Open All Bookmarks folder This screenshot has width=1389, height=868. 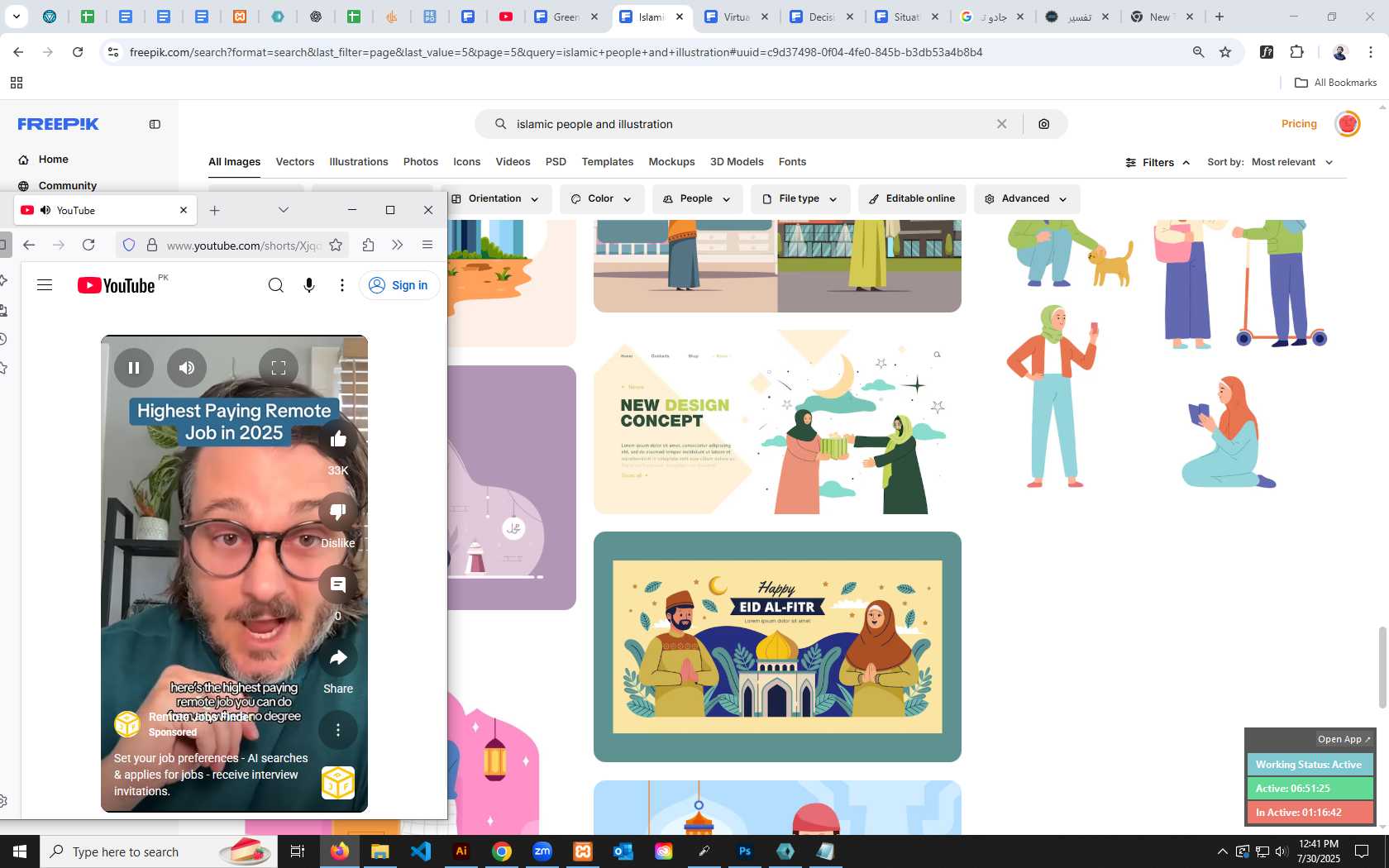pyautogui.click(x=1336, y=83)
